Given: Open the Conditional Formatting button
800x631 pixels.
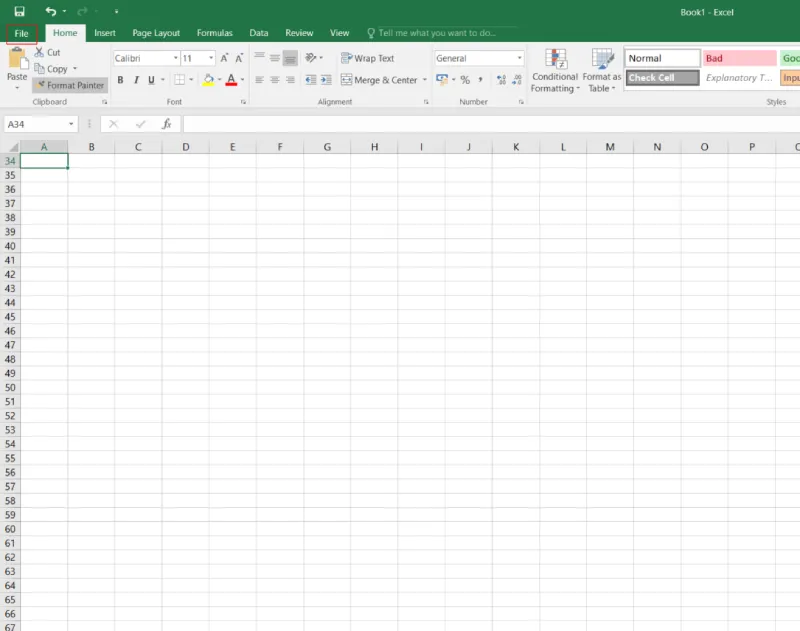Looking at the screenshot, I should [555, 71].
